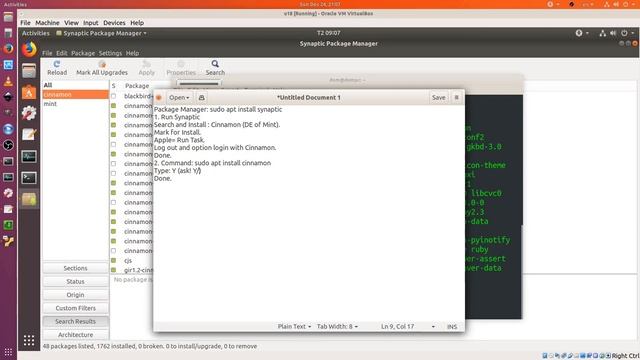
Task: Click the Custom Filters button
Action: coord(76,308)
